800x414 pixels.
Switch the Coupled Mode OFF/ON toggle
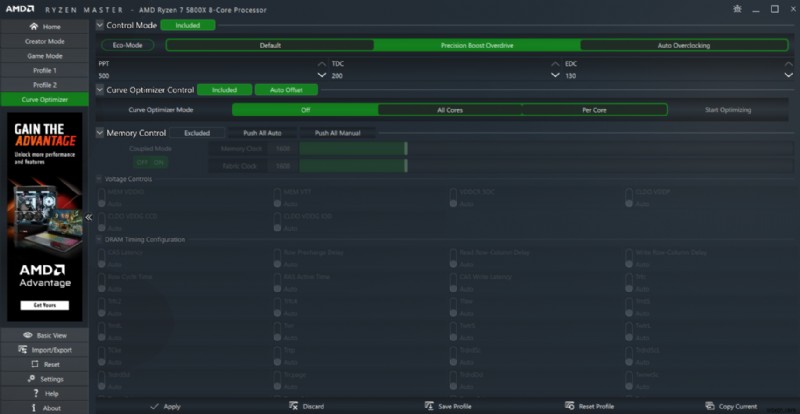point(150,162)
